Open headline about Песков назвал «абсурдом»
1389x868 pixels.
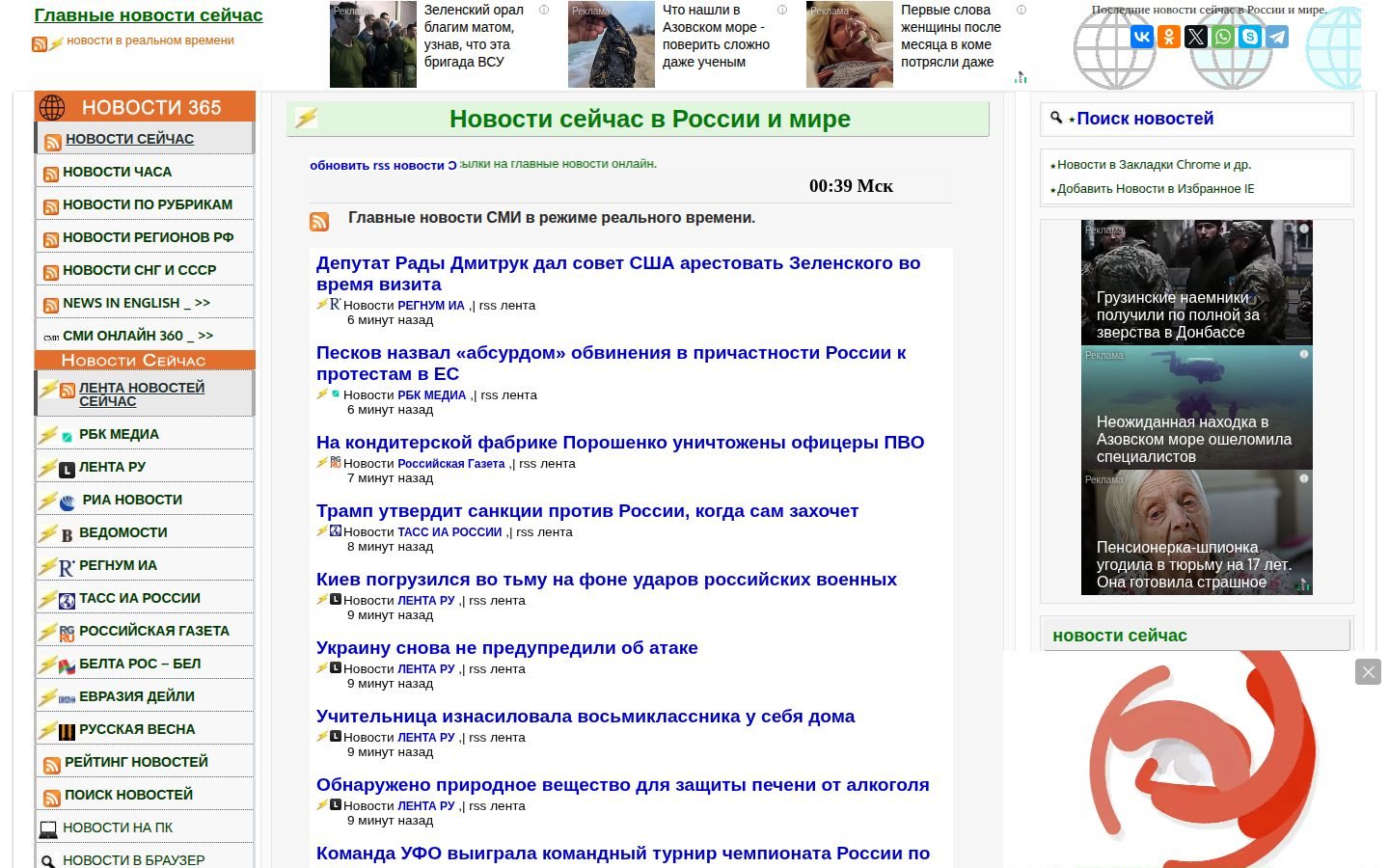point(611,363)
